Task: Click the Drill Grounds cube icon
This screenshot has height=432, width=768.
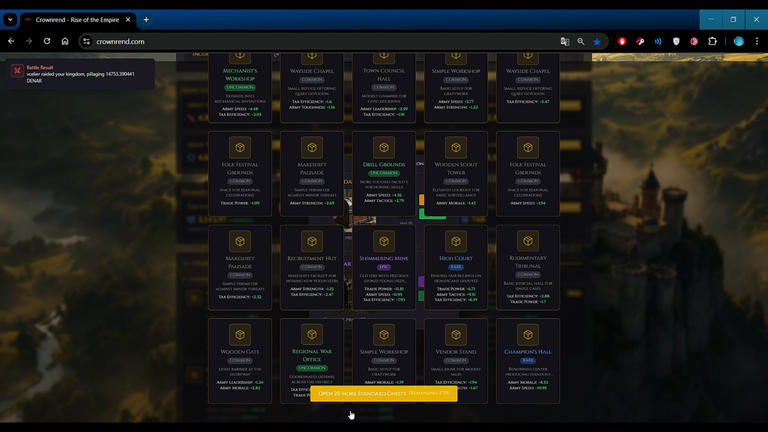Action: click(x=384, y=147)
